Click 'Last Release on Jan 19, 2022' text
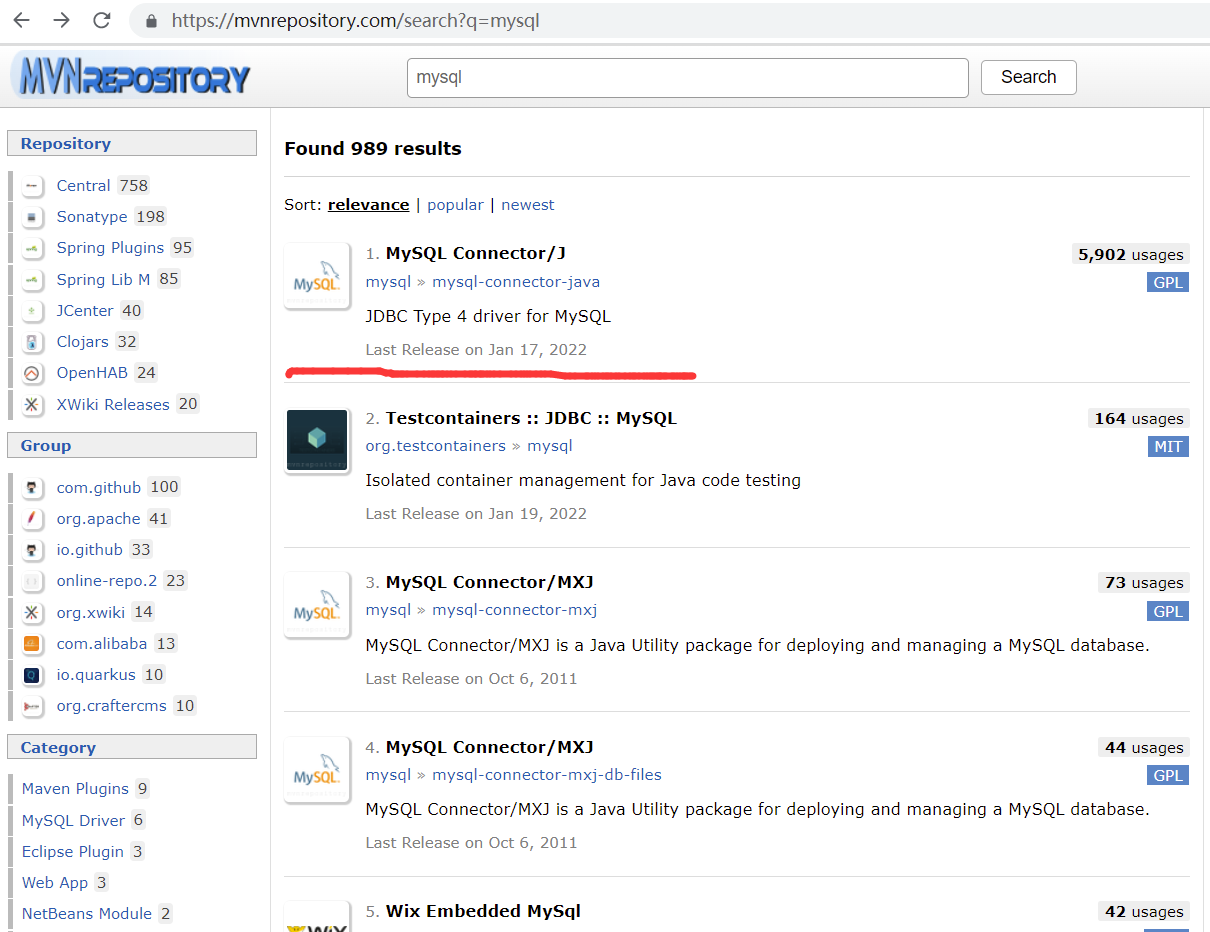 (x=476, y=514)
